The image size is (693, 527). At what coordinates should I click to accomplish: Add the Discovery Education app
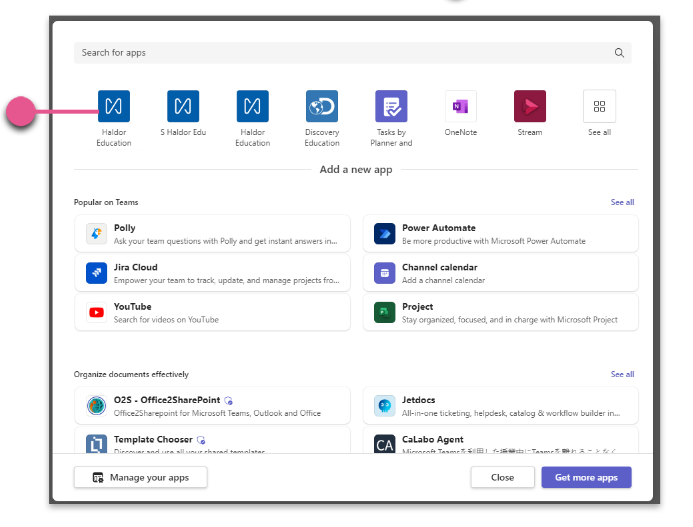(322, 106)
